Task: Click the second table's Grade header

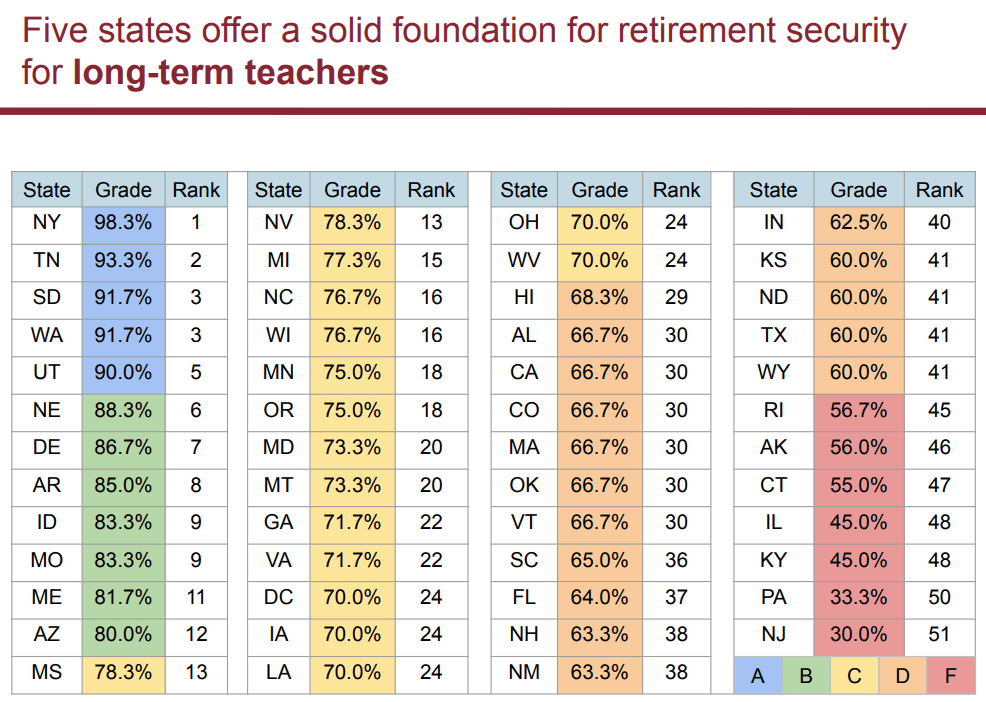Action: click(352, 189)
